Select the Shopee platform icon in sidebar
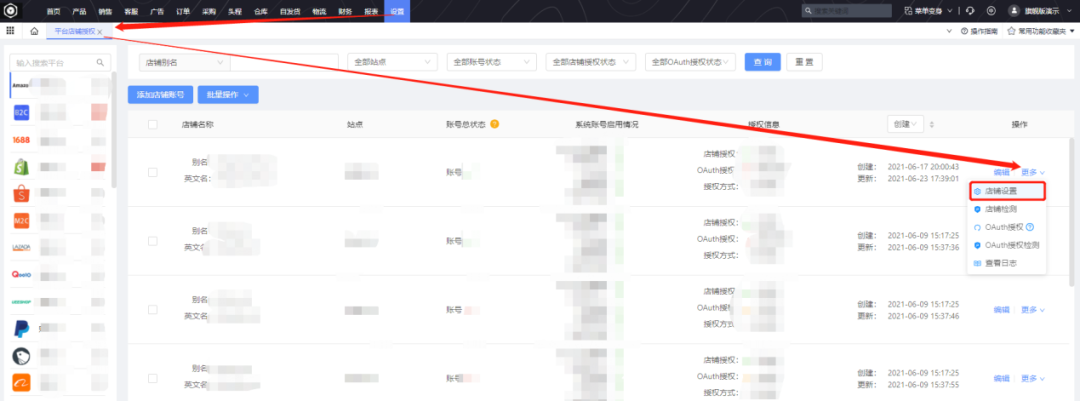Screen dimensions: 1080x401 [x=21, y=193]
